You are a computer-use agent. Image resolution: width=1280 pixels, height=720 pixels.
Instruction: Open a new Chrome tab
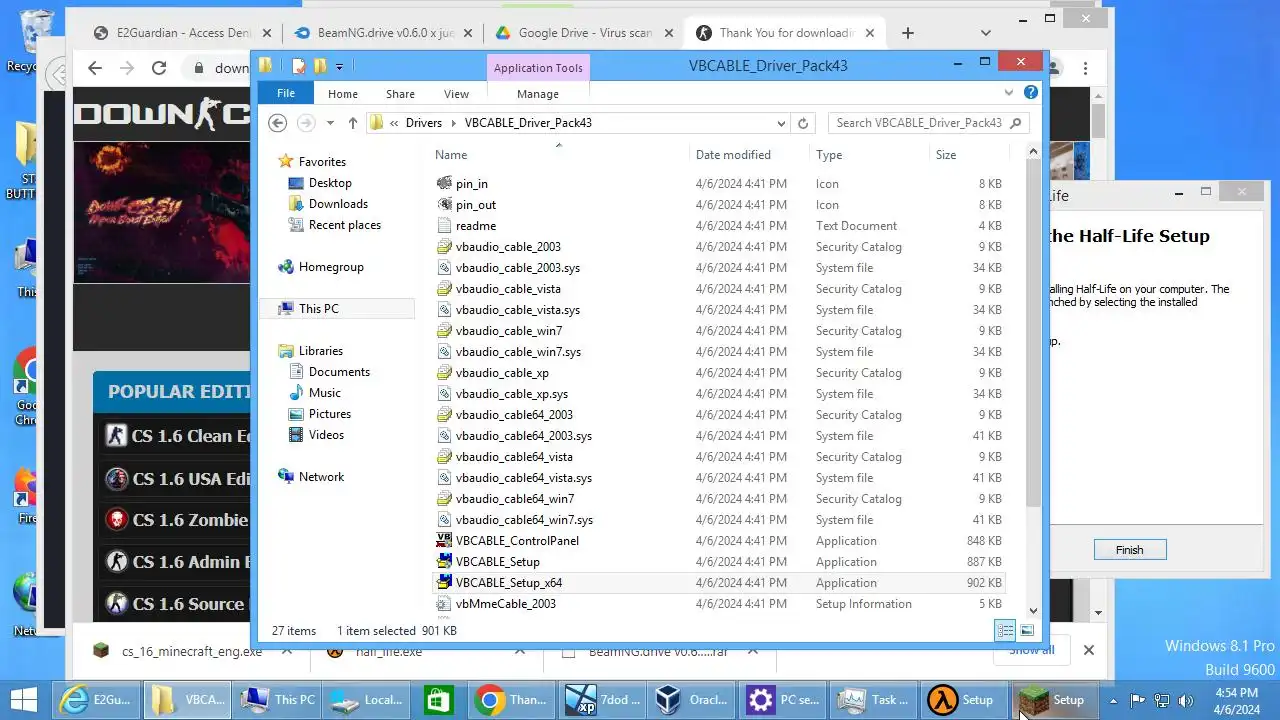(908, 33)
